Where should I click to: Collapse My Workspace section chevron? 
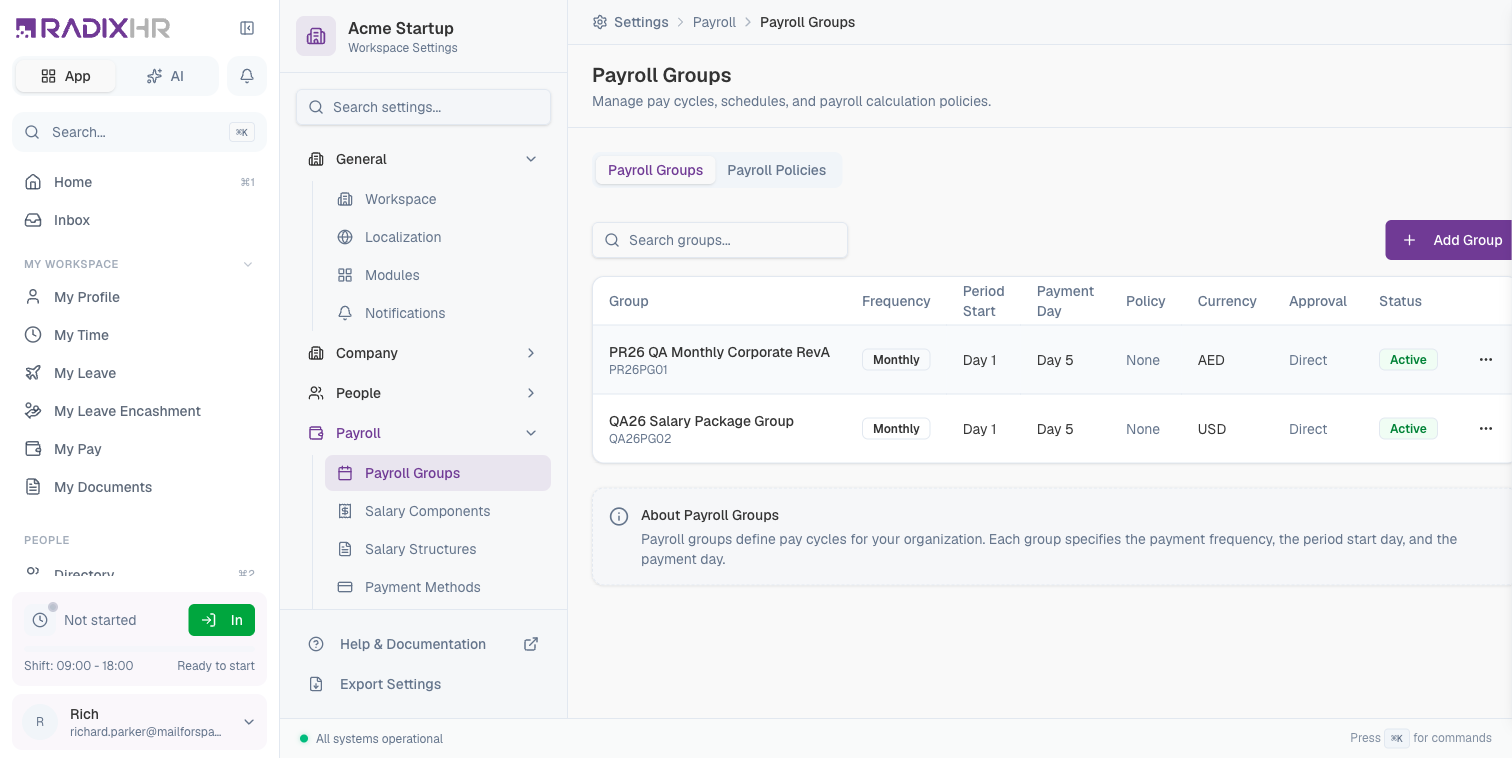(248, 264)
